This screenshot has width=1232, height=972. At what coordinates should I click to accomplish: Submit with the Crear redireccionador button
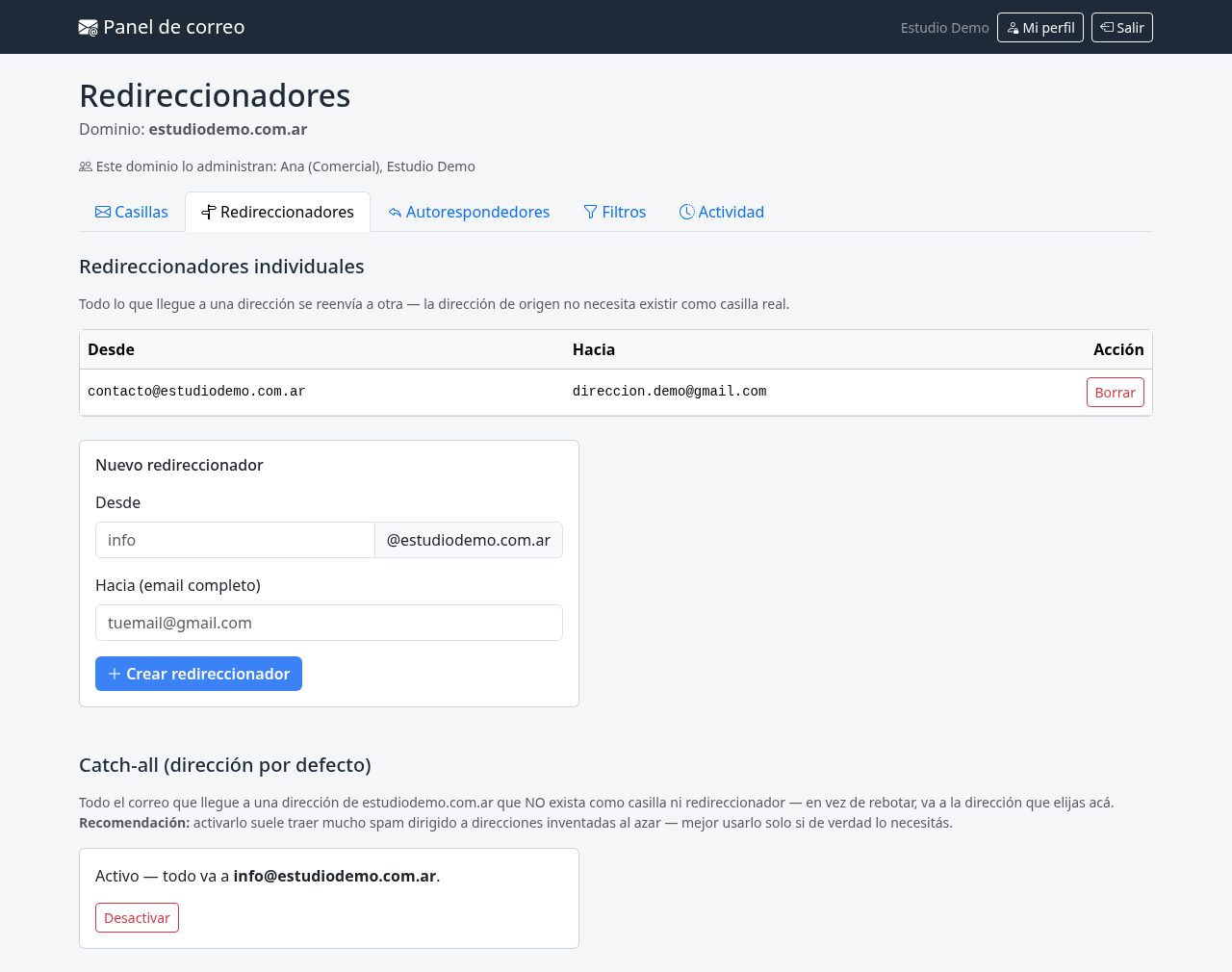pyautogui.click(x=198, y=674)
